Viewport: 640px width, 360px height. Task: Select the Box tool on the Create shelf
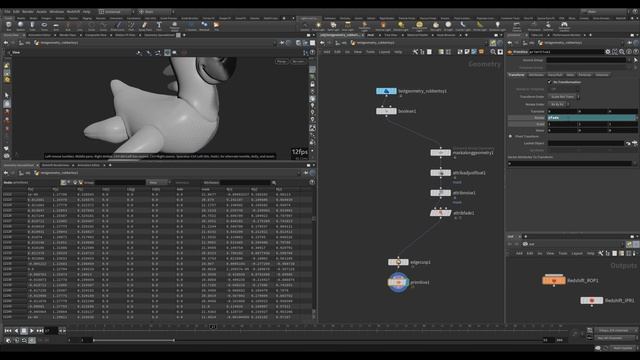pos(9,26)
